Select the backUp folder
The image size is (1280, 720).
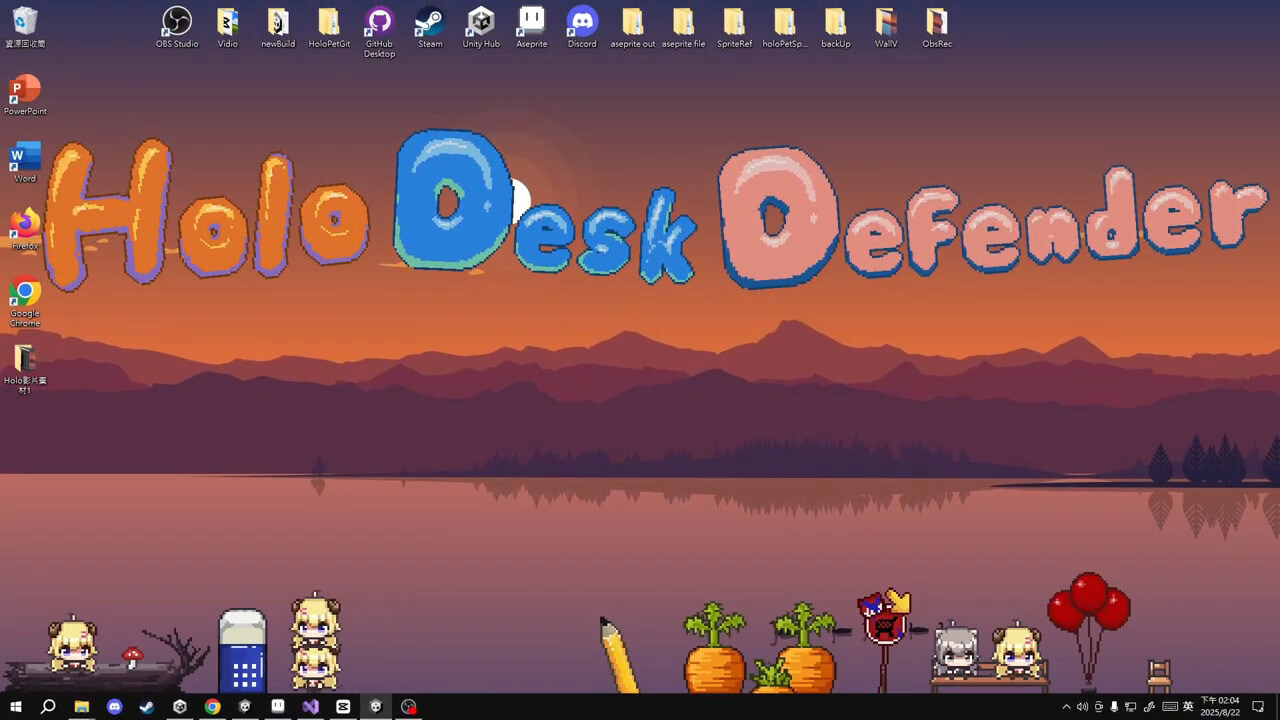[x=836, y=27]
